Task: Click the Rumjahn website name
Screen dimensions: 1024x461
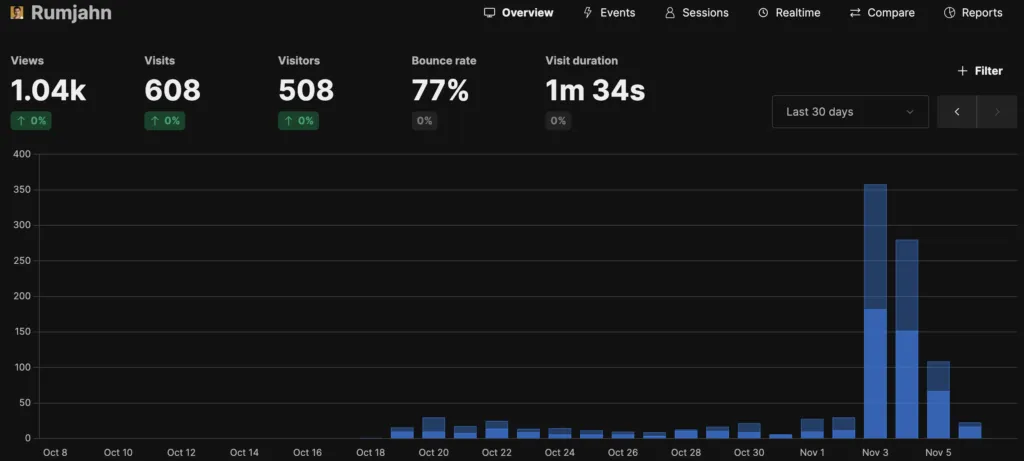Action: [x=71, y=13]
